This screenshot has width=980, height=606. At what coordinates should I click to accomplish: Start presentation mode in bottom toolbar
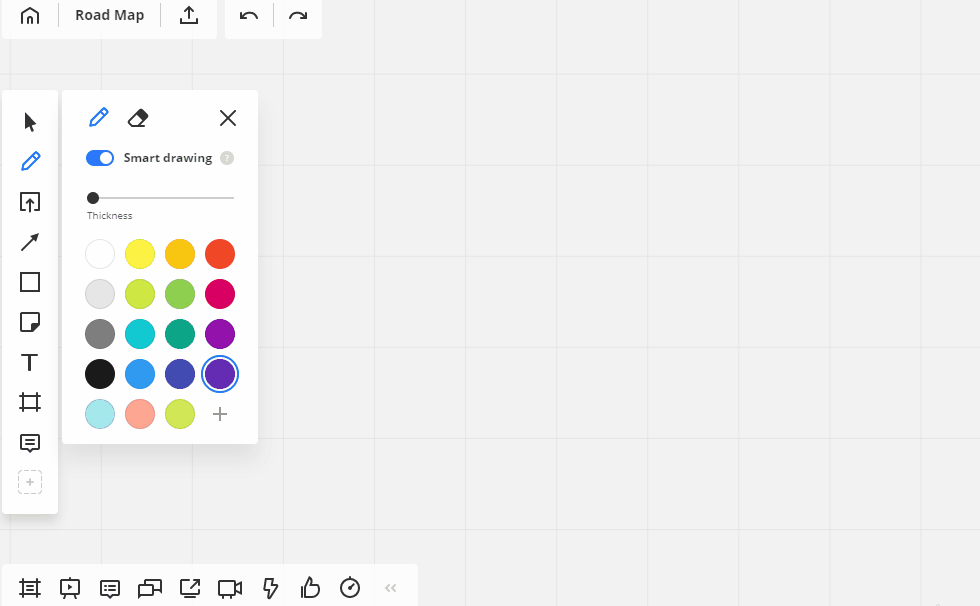(x=69, y=588)
